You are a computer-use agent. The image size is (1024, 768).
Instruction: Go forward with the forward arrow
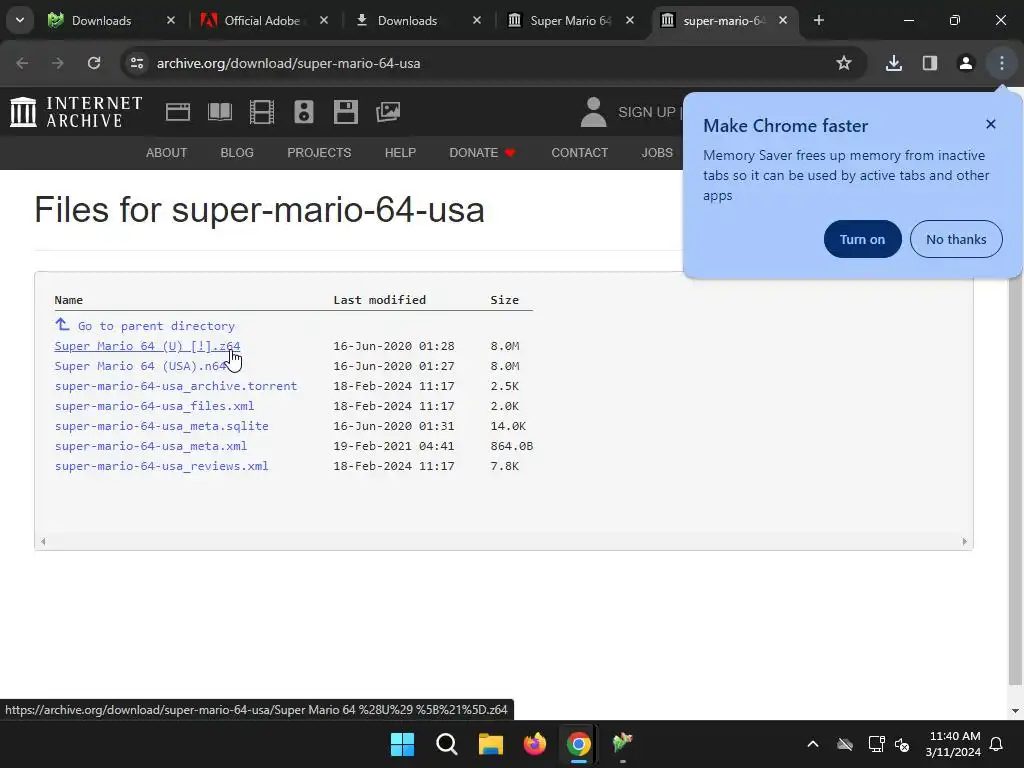pos(58,63)
